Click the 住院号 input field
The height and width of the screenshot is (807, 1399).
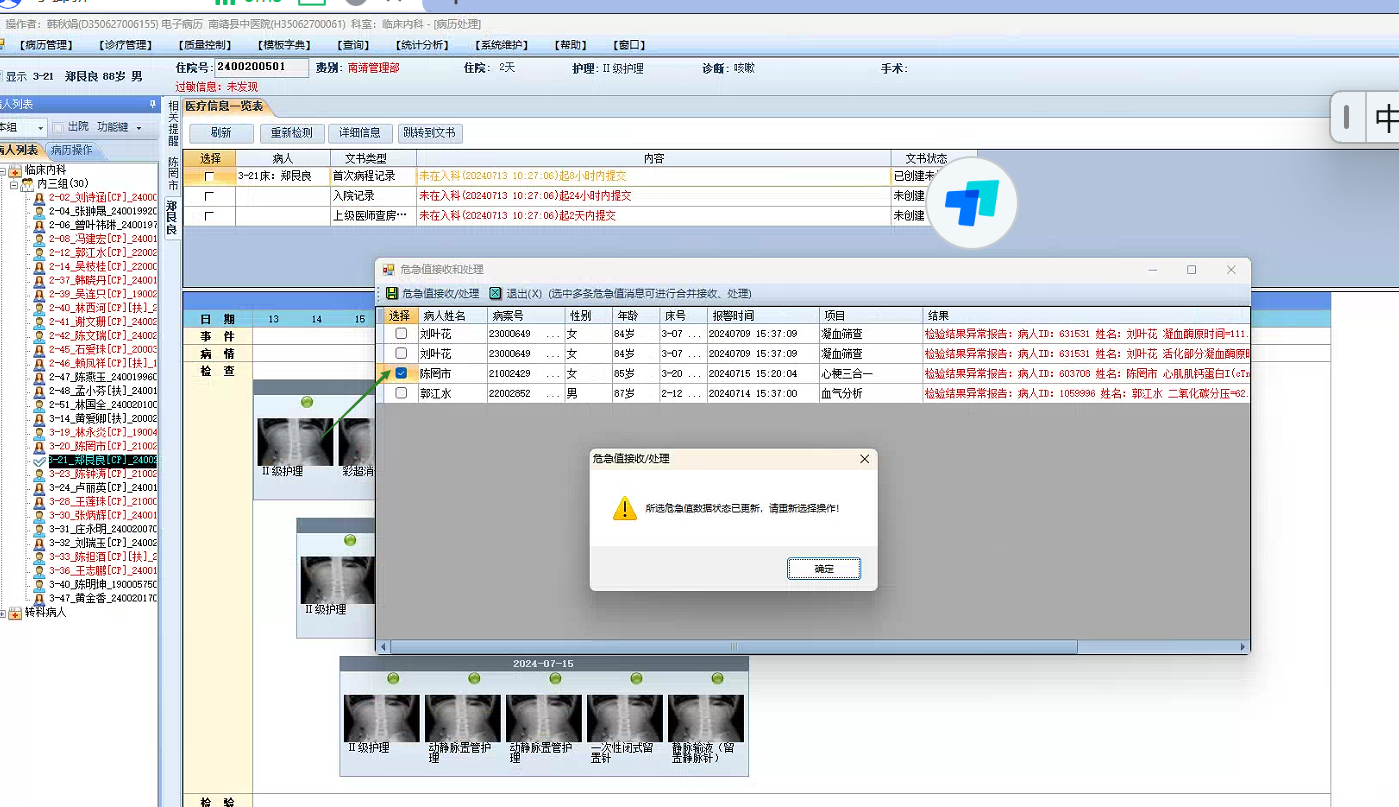coord(262,68)
